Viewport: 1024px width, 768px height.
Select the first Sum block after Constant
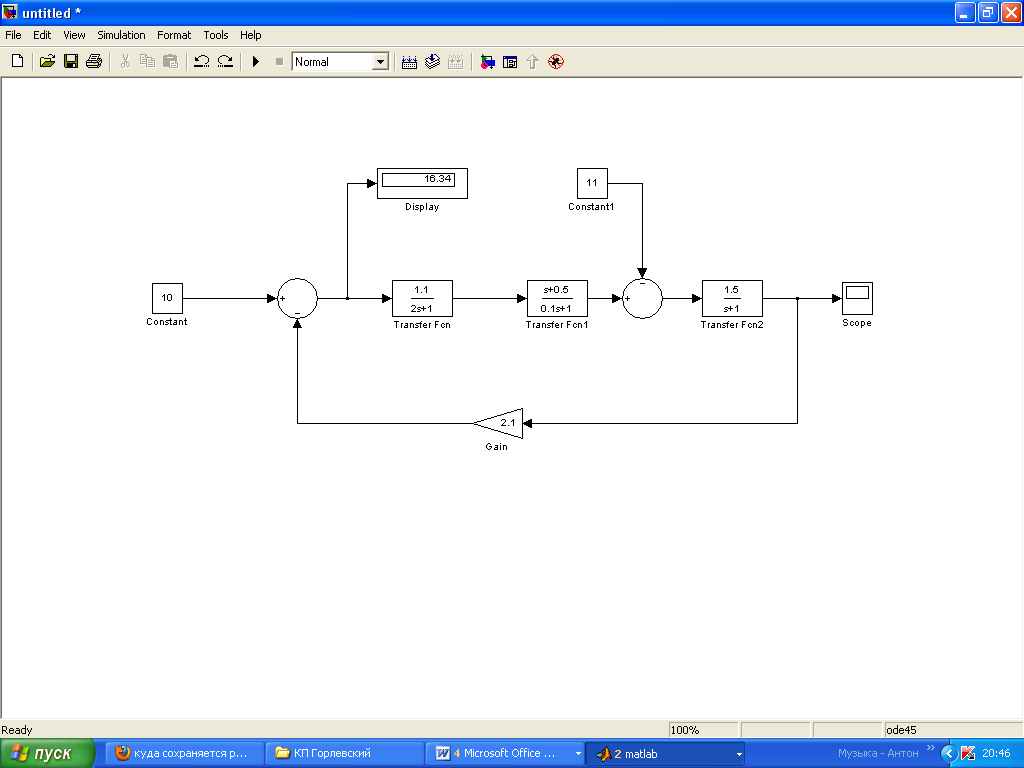pos(298,298)
